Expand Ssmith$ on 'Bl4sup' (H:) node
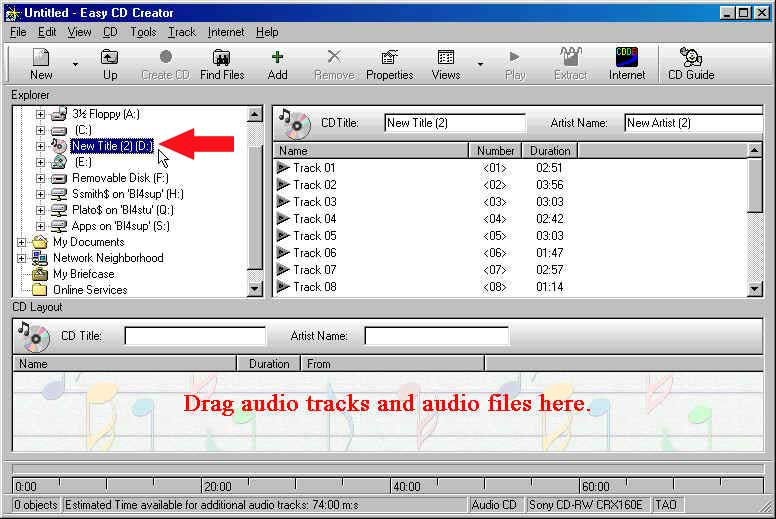 click(41, 194)
